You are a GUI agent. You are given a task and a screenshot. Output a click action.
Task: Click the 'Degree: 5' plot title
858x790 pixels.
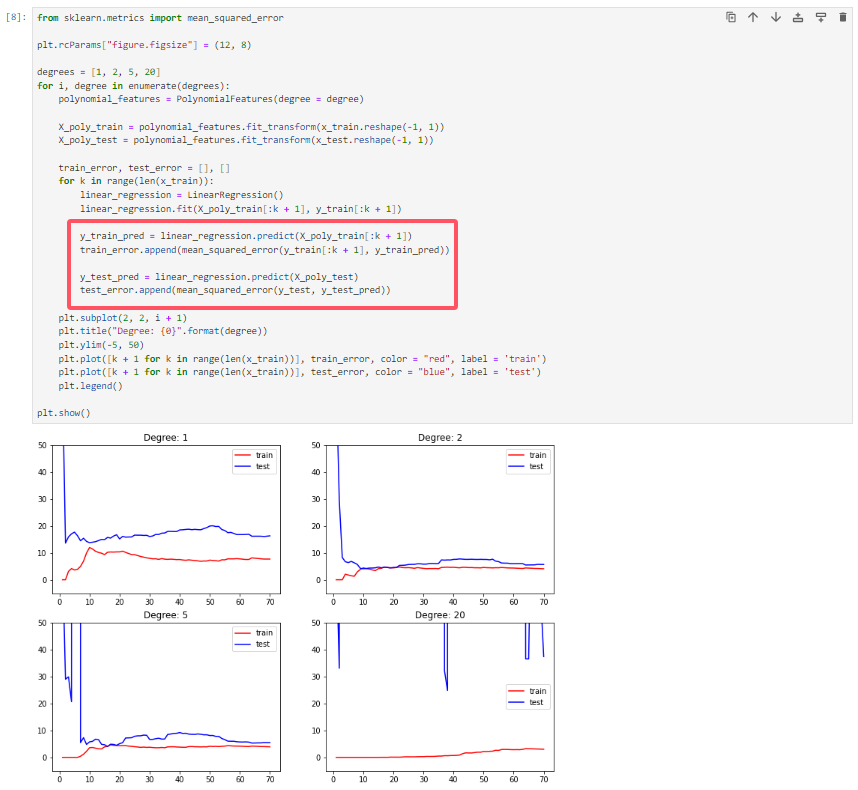click(165, 615)
